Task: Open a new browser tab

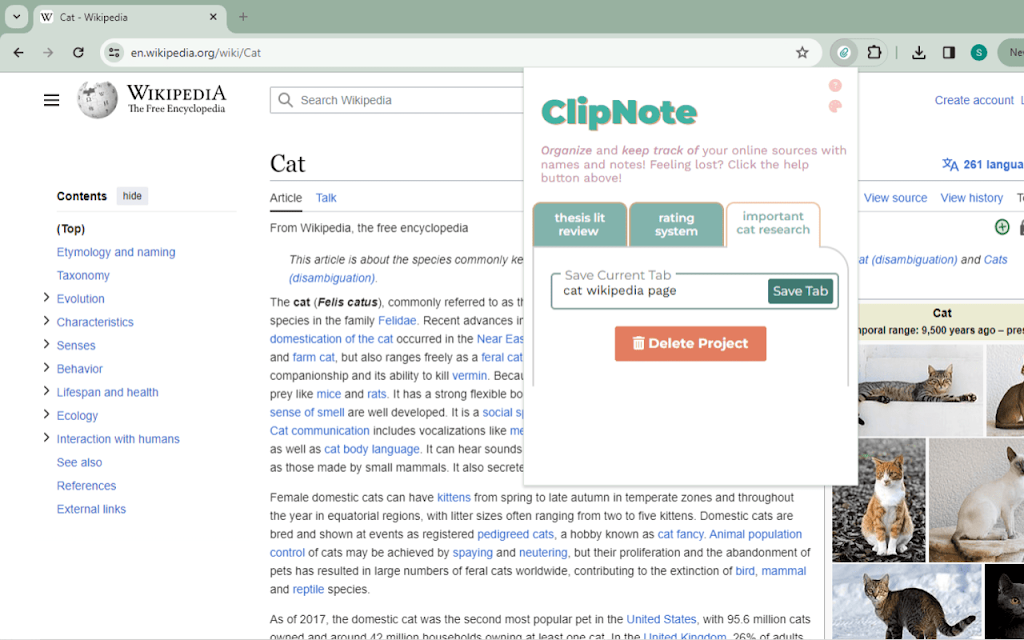Action: [x=243, y=17]
